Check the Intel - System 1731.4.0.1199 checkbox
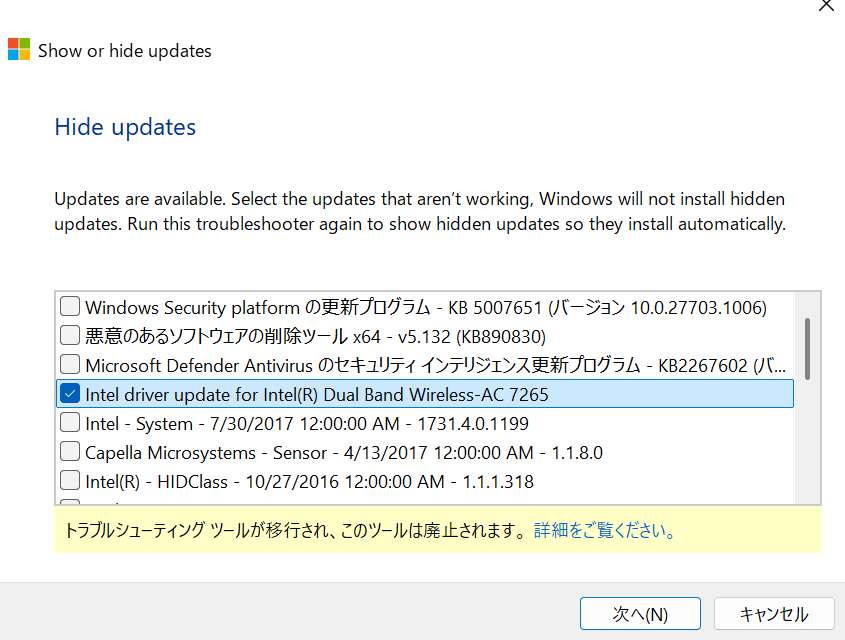The height and width of the screenshot is (640, 845). (x=70, y=422)
